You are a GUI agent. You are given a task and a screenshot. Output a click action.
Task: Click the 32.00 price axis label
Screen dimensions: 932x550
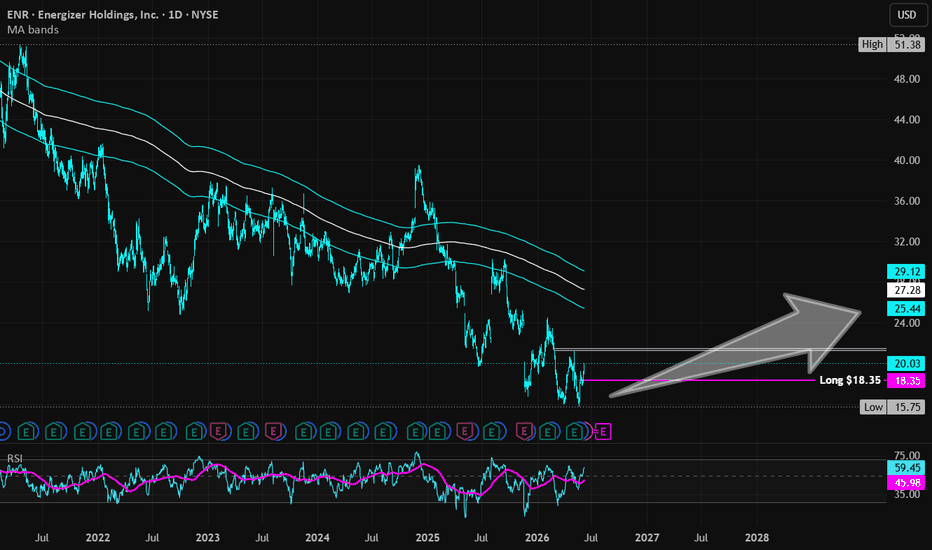click(x=907, y=242)
